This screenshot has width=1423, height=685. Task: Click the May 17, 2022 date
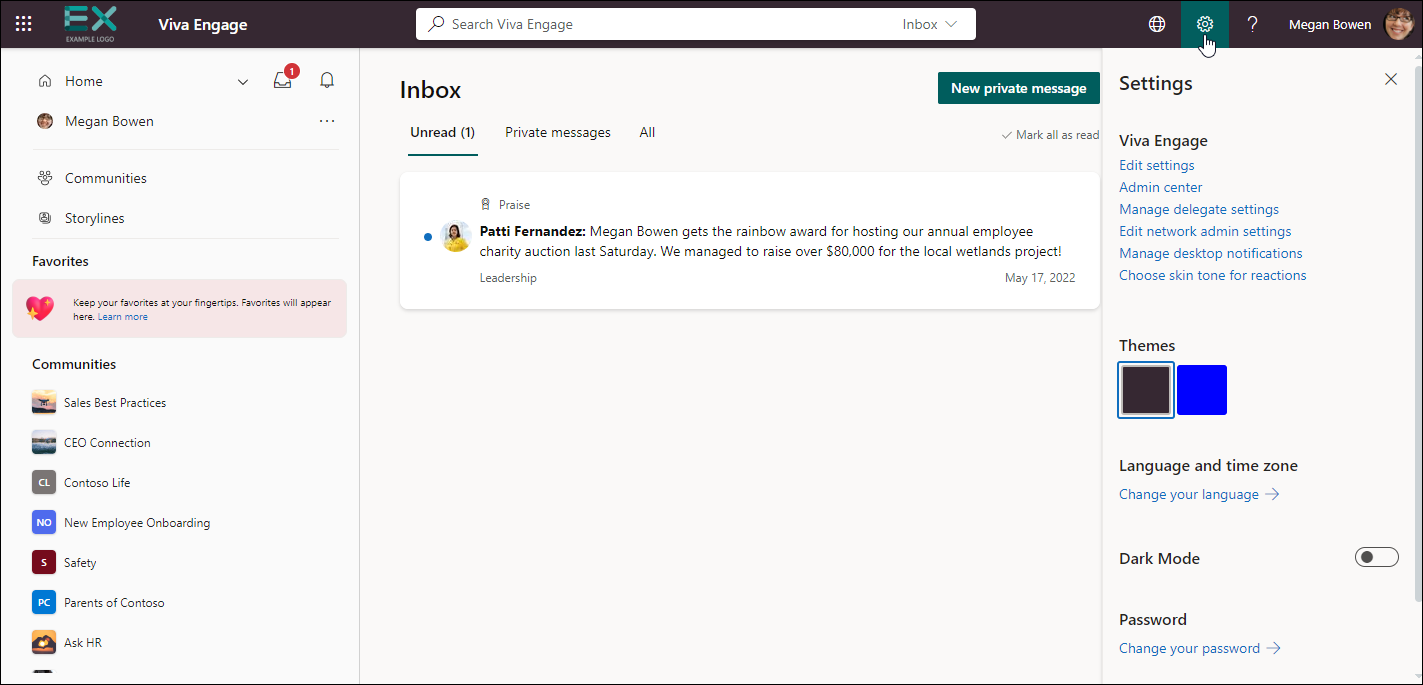pyautogui.click(x=1040, y=278)
